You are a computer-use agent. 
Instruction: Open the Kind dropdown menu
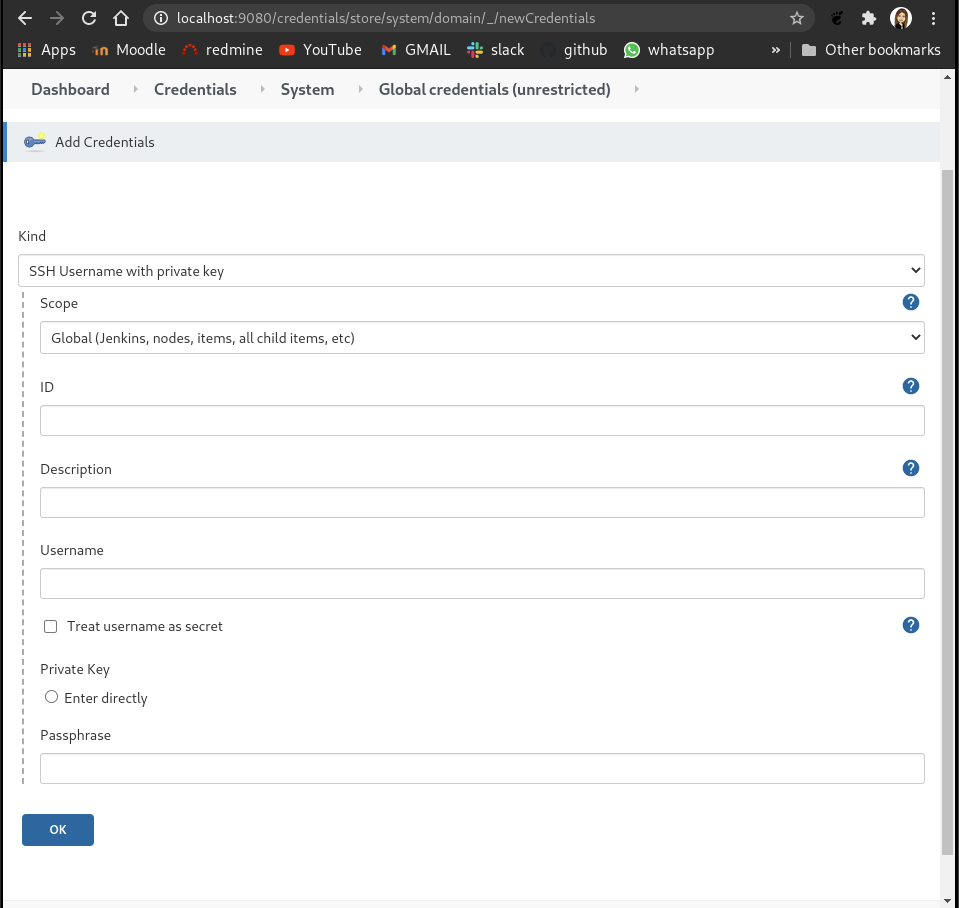click(x=471, y=270)
